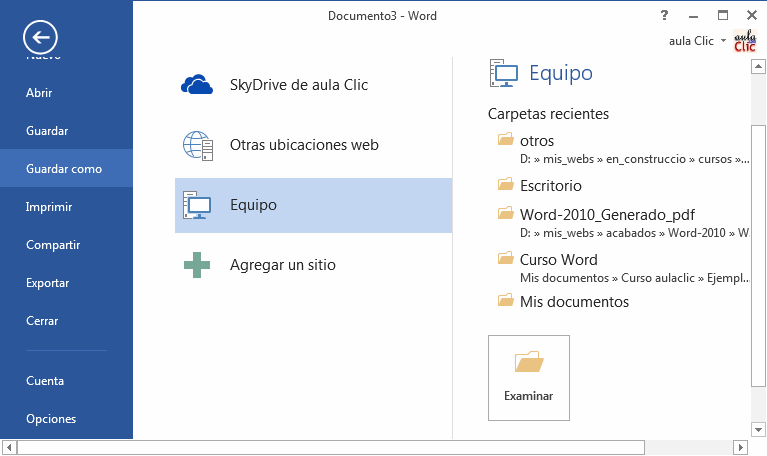This screenshot has width=767, height=456.
Task: Click the folder icon beside otros
Action: (506, 139)
